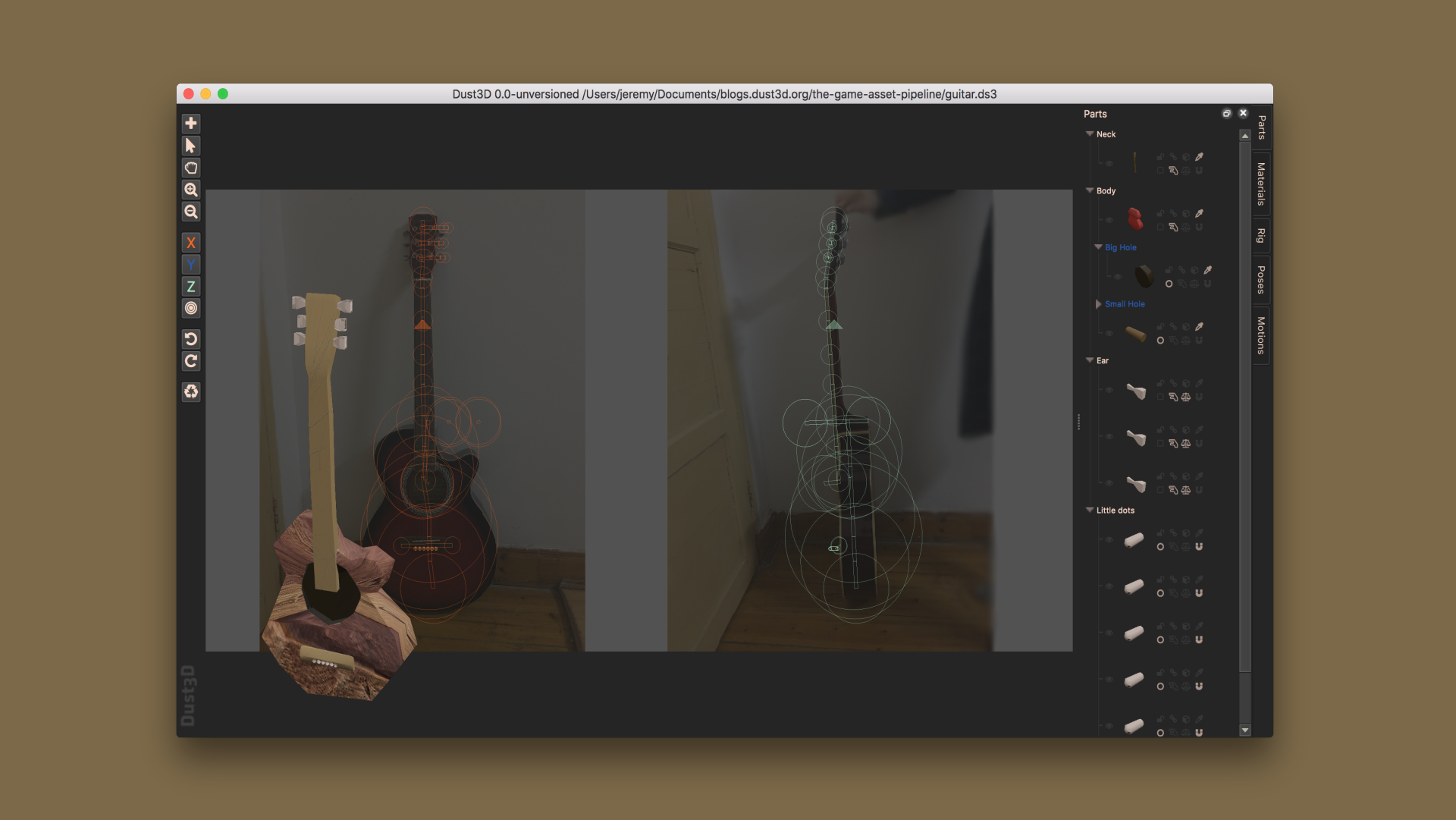Collapse the Body group
The image size is (1456, 820).
[x=1090, y=190]
